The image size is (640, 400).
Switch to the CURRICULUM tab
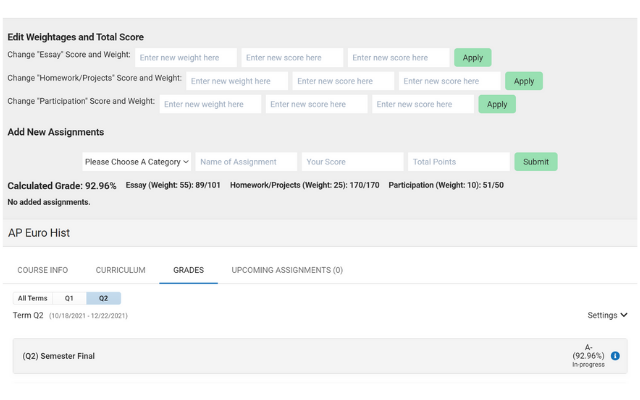[120, 270]
